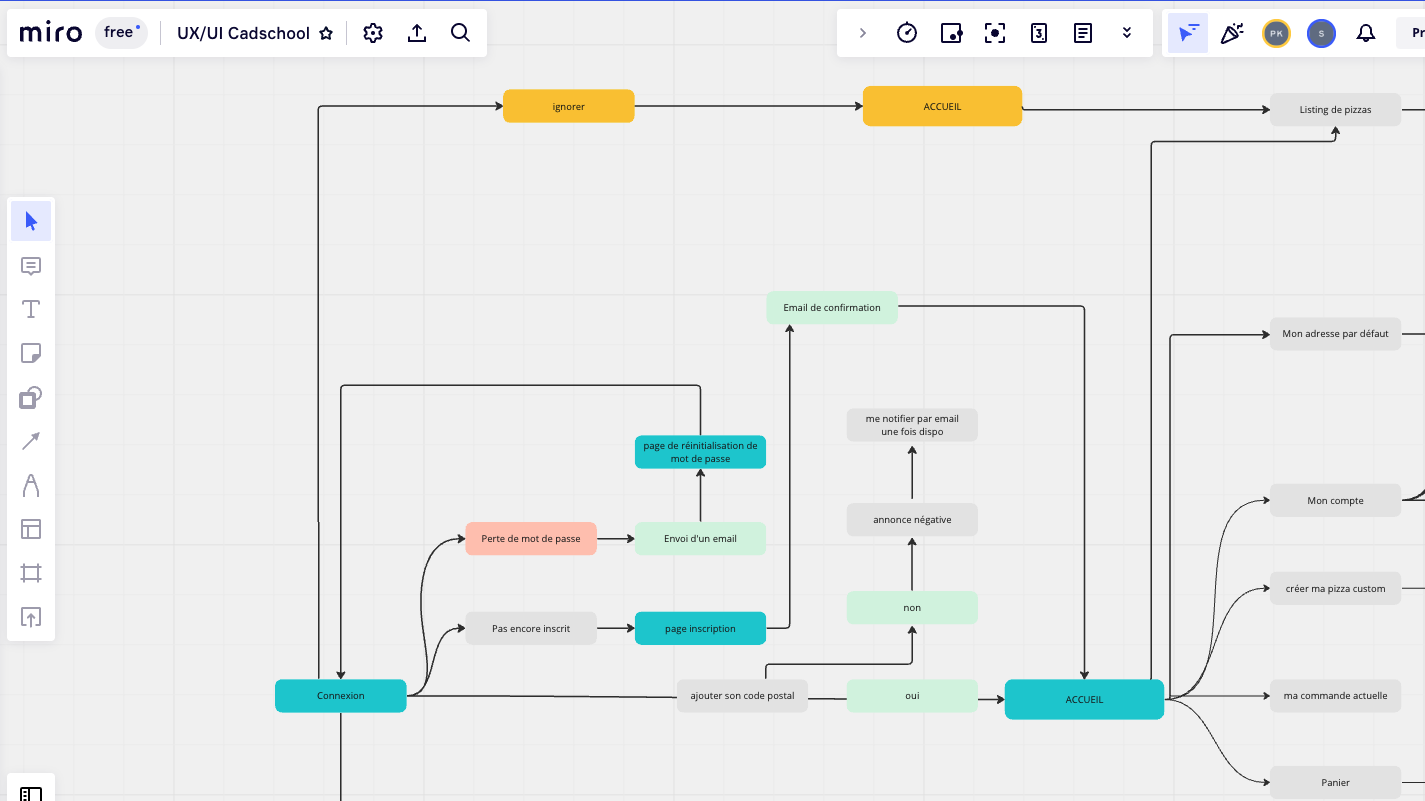Screen dimensions: 1425x801
Task: Open the Templates tool
Action: [x=31, y=529]
